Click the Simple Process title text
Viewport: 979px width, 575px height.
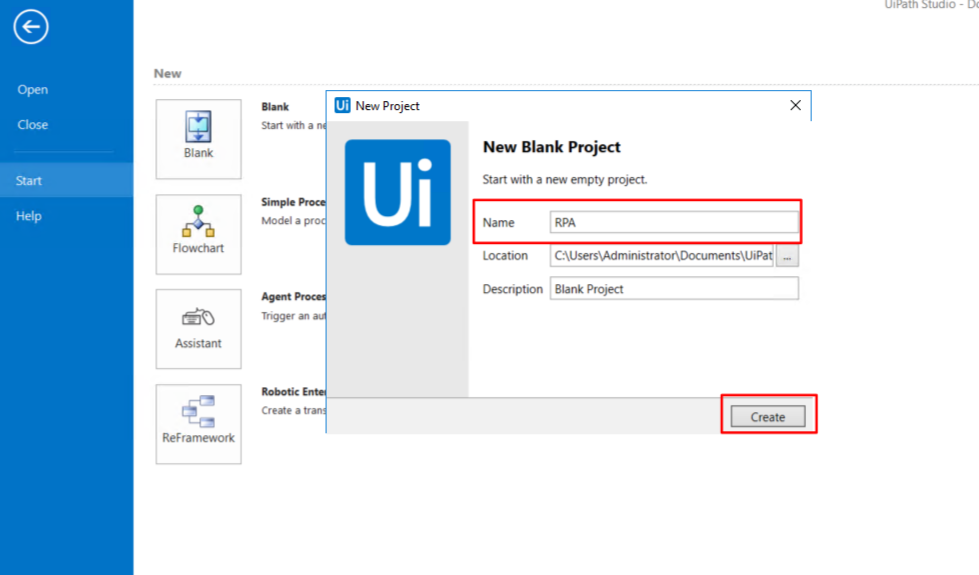point(293,202)
